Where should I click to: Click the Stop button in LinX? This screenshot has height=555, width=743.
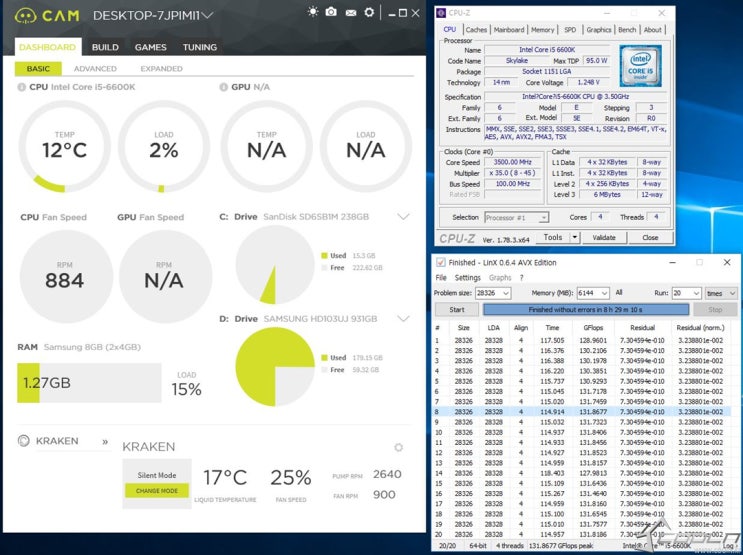(x=715, y=309)
